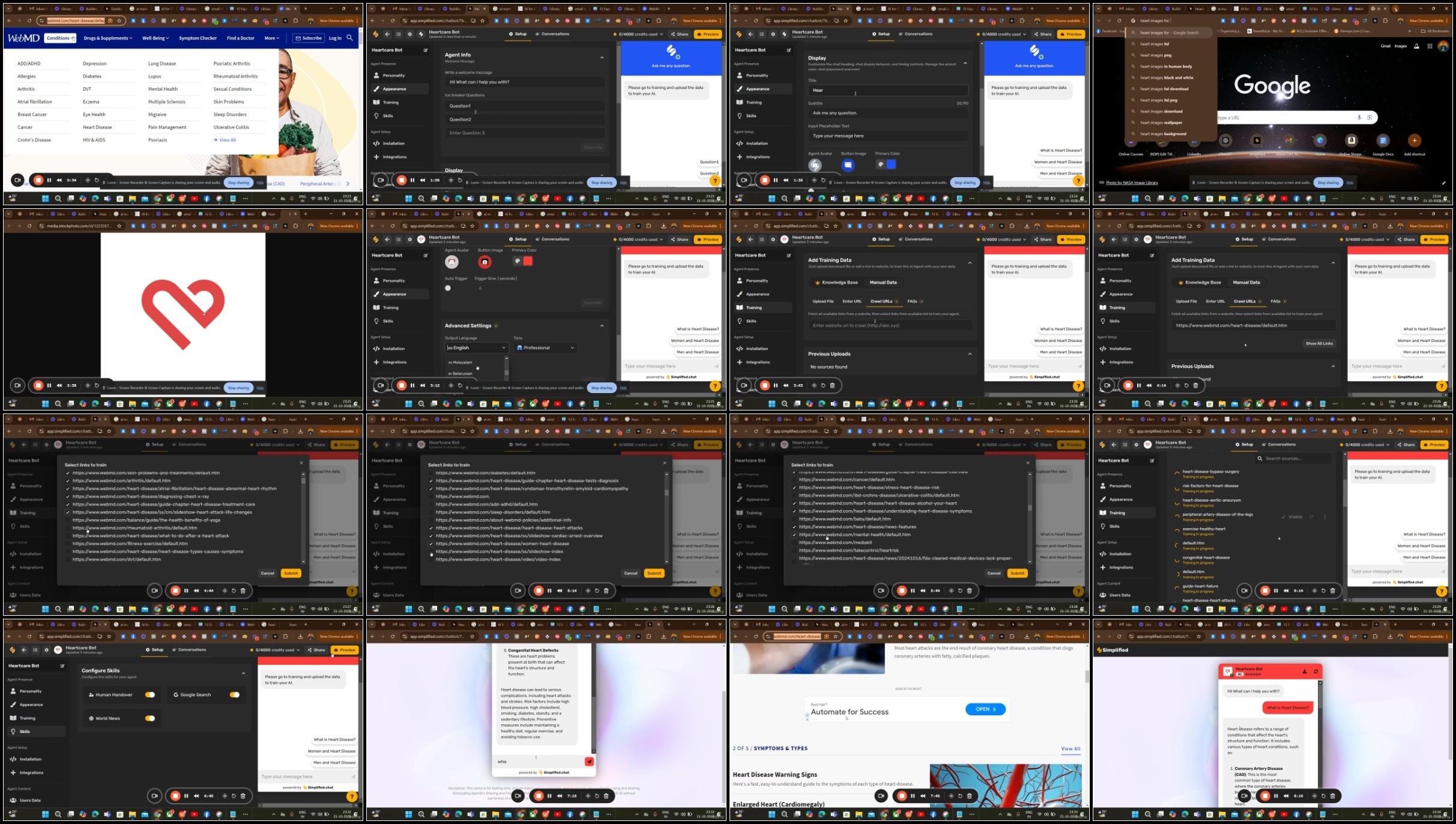This screenshot has height=824, width=1456.
Task: Stop the Loom recording showing timer 0:34
Action: [38, 180]
